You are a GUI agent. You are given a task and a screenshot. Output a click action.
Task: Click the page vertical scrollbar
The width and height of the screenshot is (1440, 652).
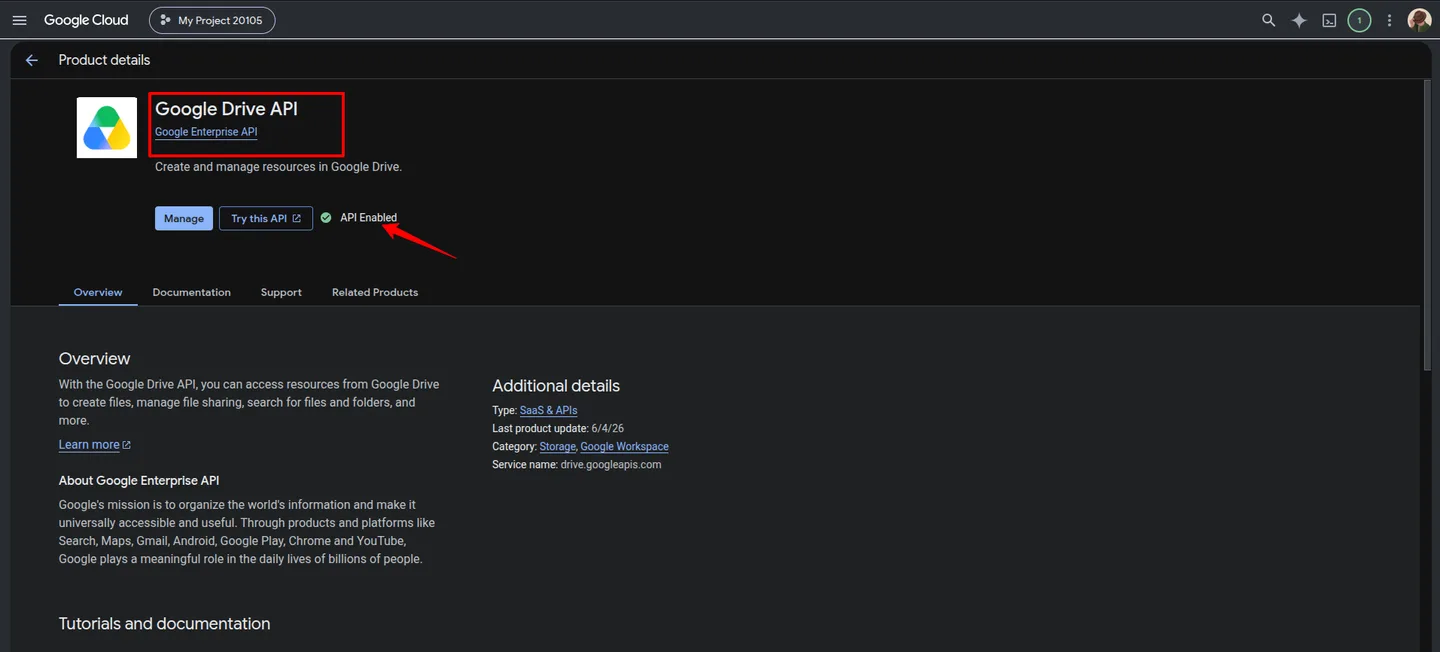(x=1426, y=225)
